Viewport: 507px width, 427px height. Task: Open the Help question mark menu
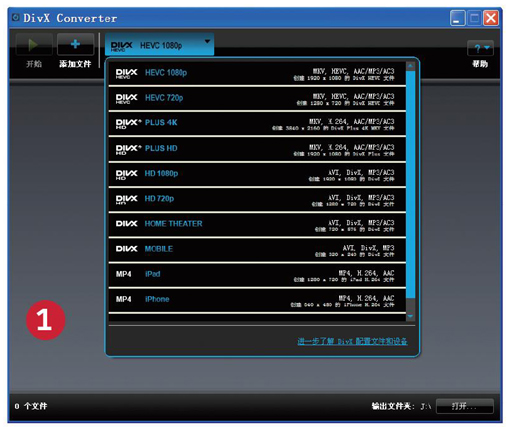[x=480, y=48]
